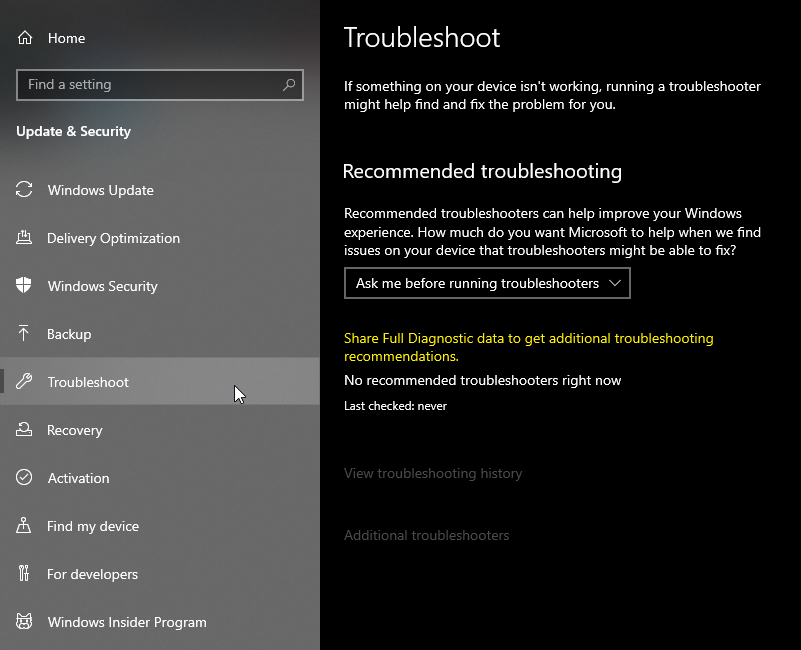This screenshot has height=650, width=801.
Task: Click the Delivery Optimization icon
Action: [25, 238]
